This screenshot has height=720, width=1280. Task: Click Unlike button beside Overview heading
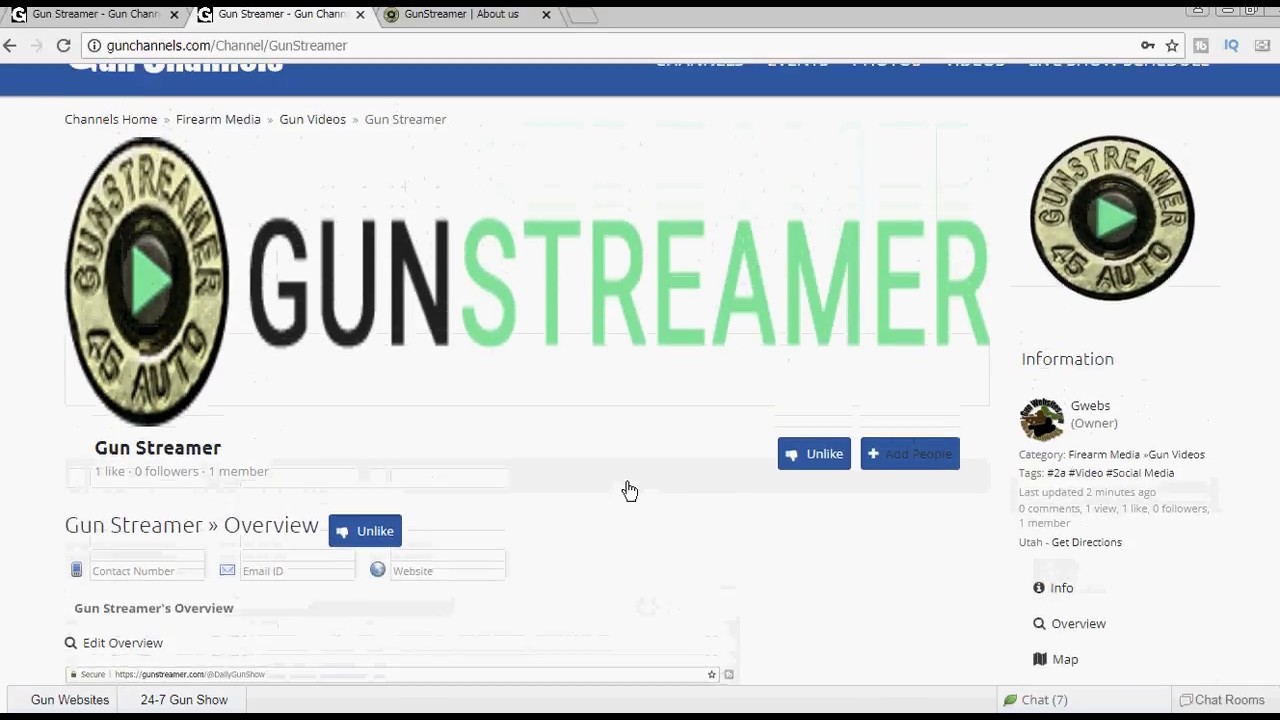(365, 531)
